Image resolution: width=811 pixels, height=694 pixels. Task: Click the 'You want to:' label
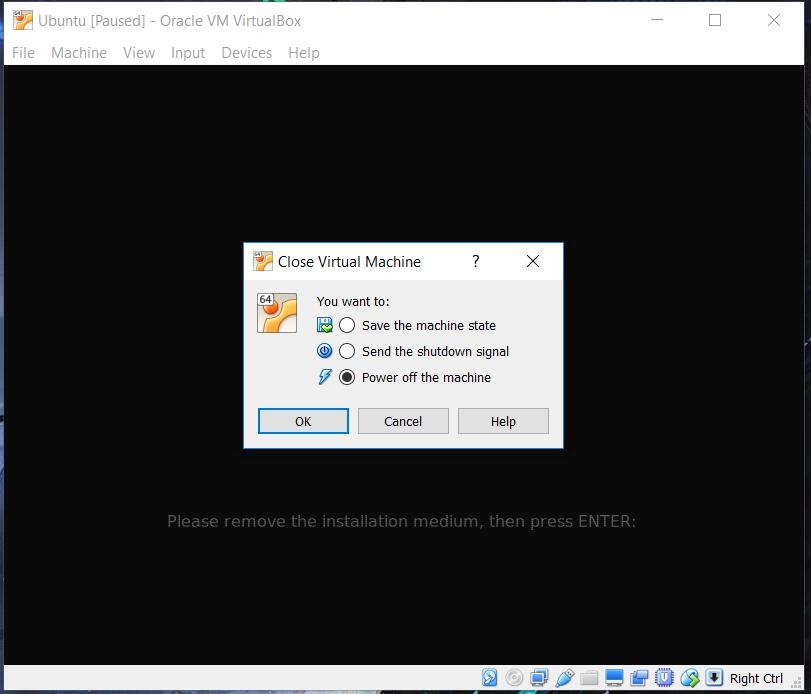pos(353,301)
